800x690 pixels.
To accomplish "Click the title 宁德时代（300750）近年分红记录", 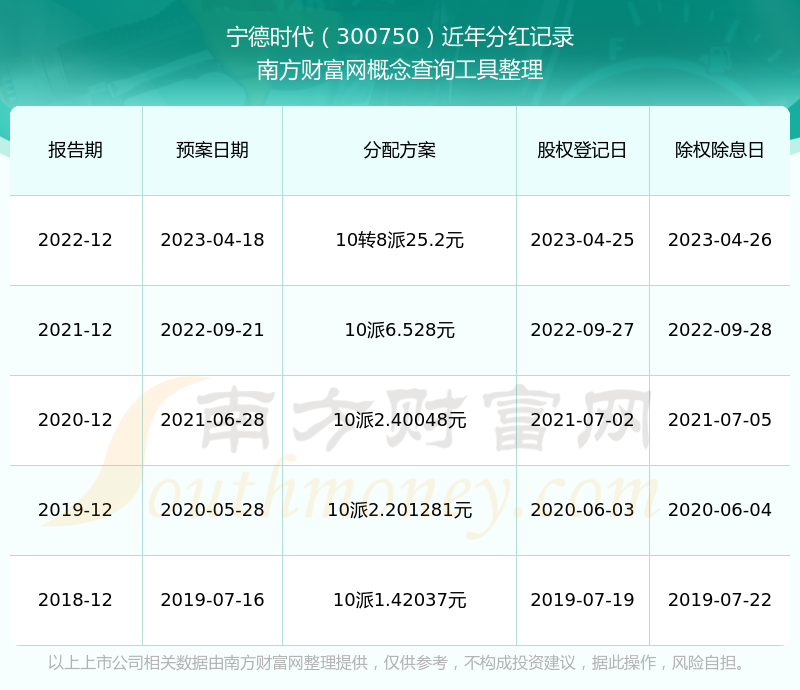I will [x=400, y=37].
